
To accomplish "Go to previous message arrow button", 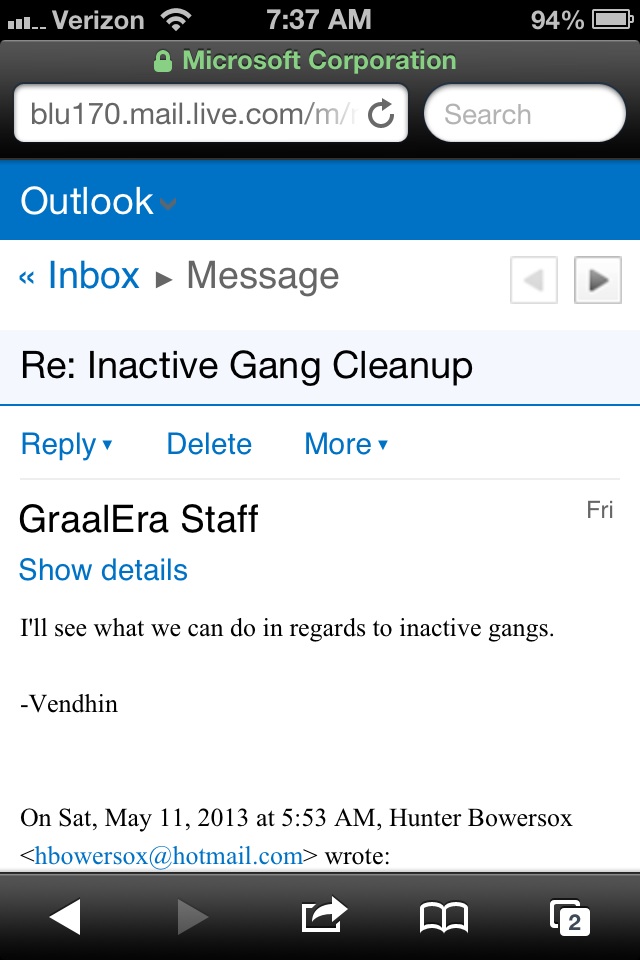I will click(534, 281).
